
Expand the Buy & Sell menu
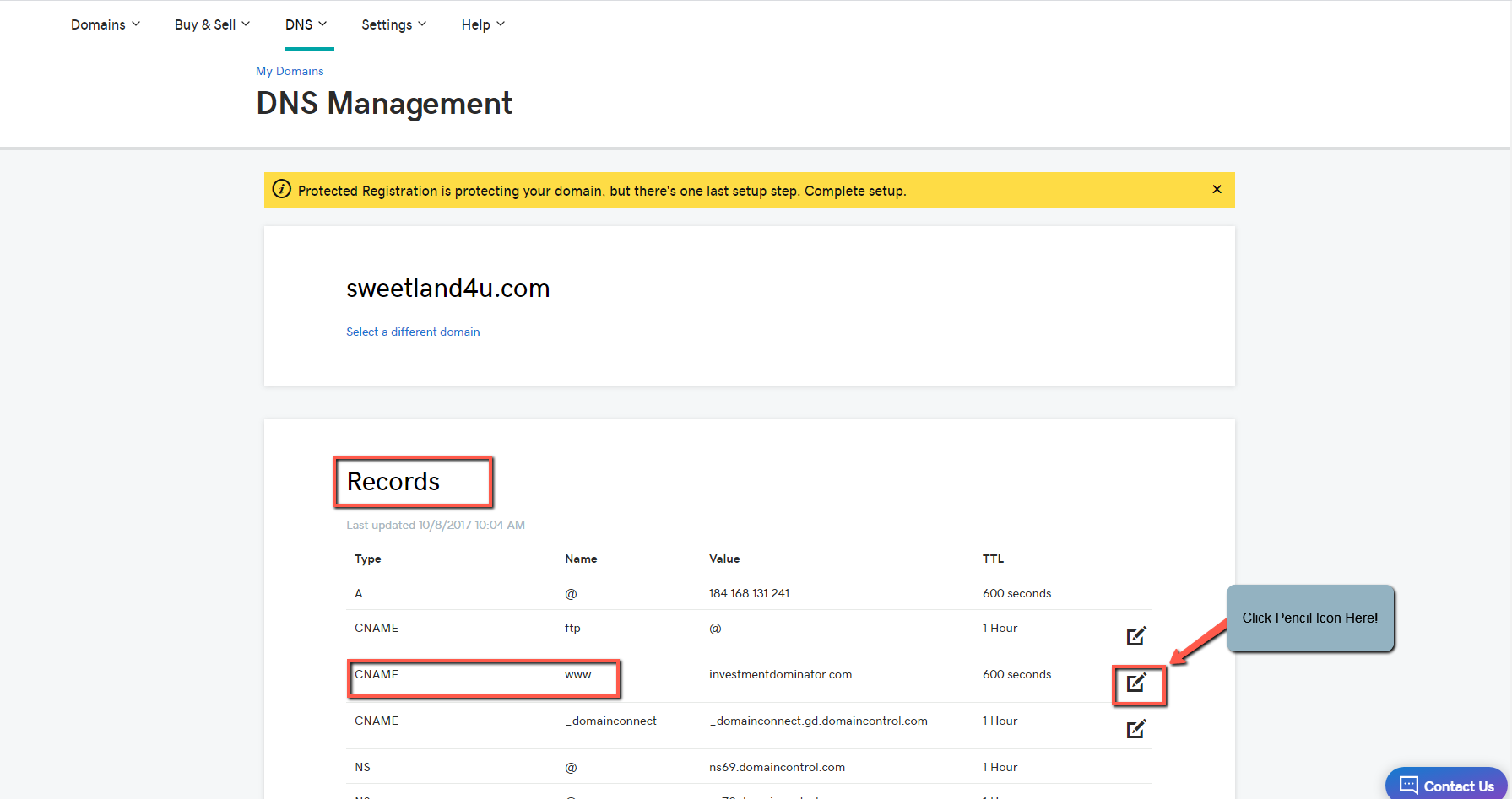click(x=212, y=24)
